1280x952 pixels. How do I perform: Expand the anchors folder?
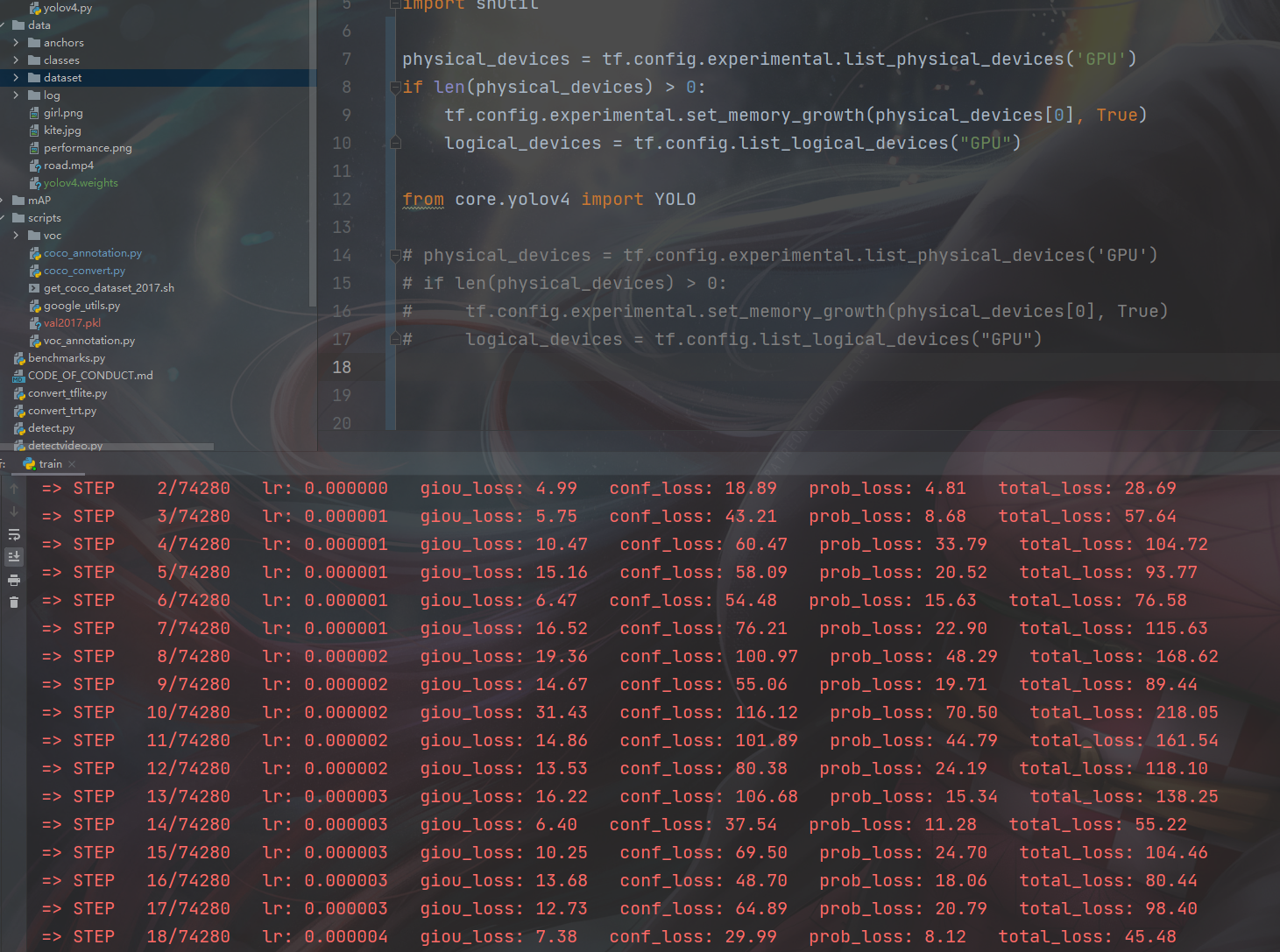pyautogui.click(x=15, y=42)
